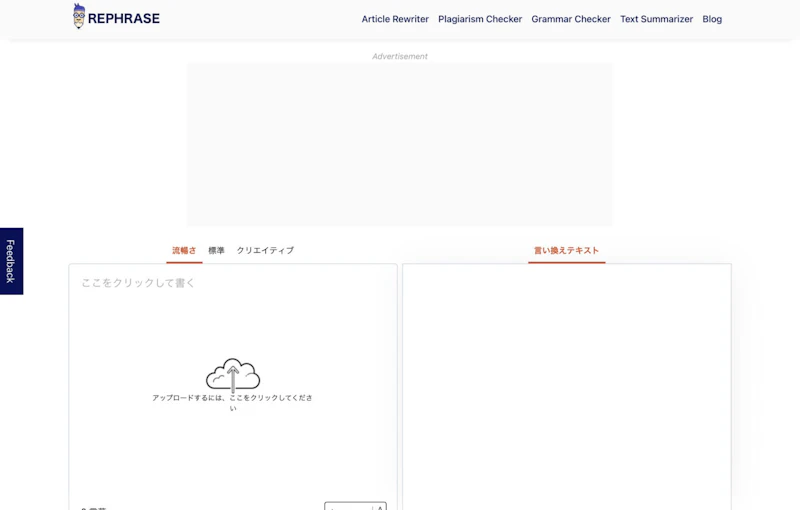Viewport: 800px width, 510px height.
Task: Open the Plagiarism Checker page
Action: (480, 19)
